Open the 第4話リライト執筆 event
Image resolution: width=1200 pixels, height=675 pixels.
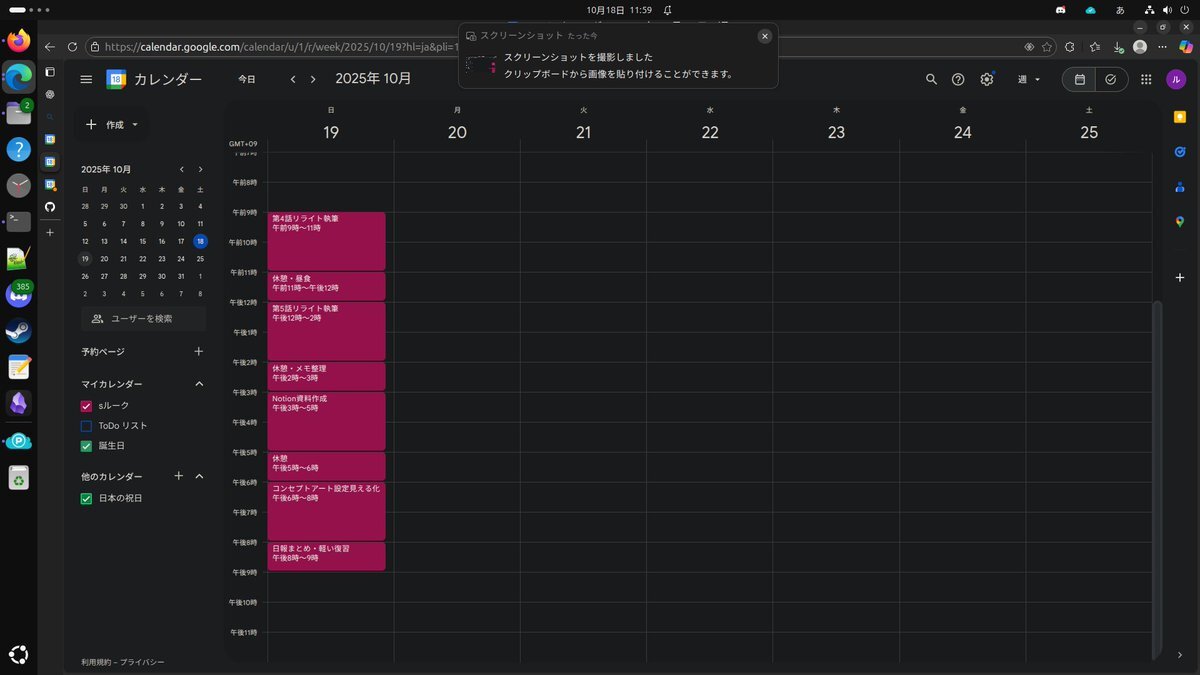(326, 241)
